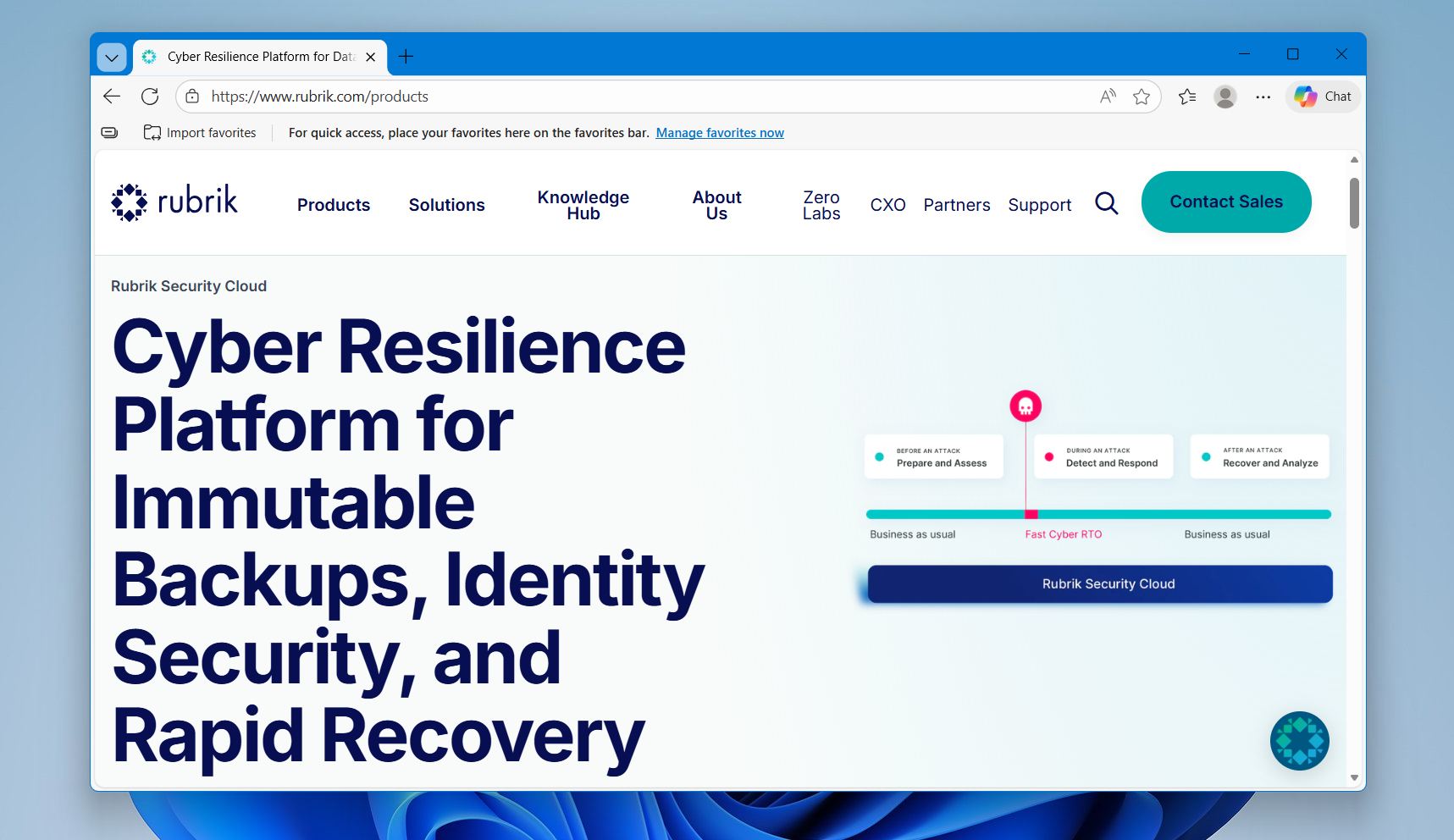Click the skull attack marker on timeline
This screenshot has height=840, width=1454.
[x=1026, y=406]
